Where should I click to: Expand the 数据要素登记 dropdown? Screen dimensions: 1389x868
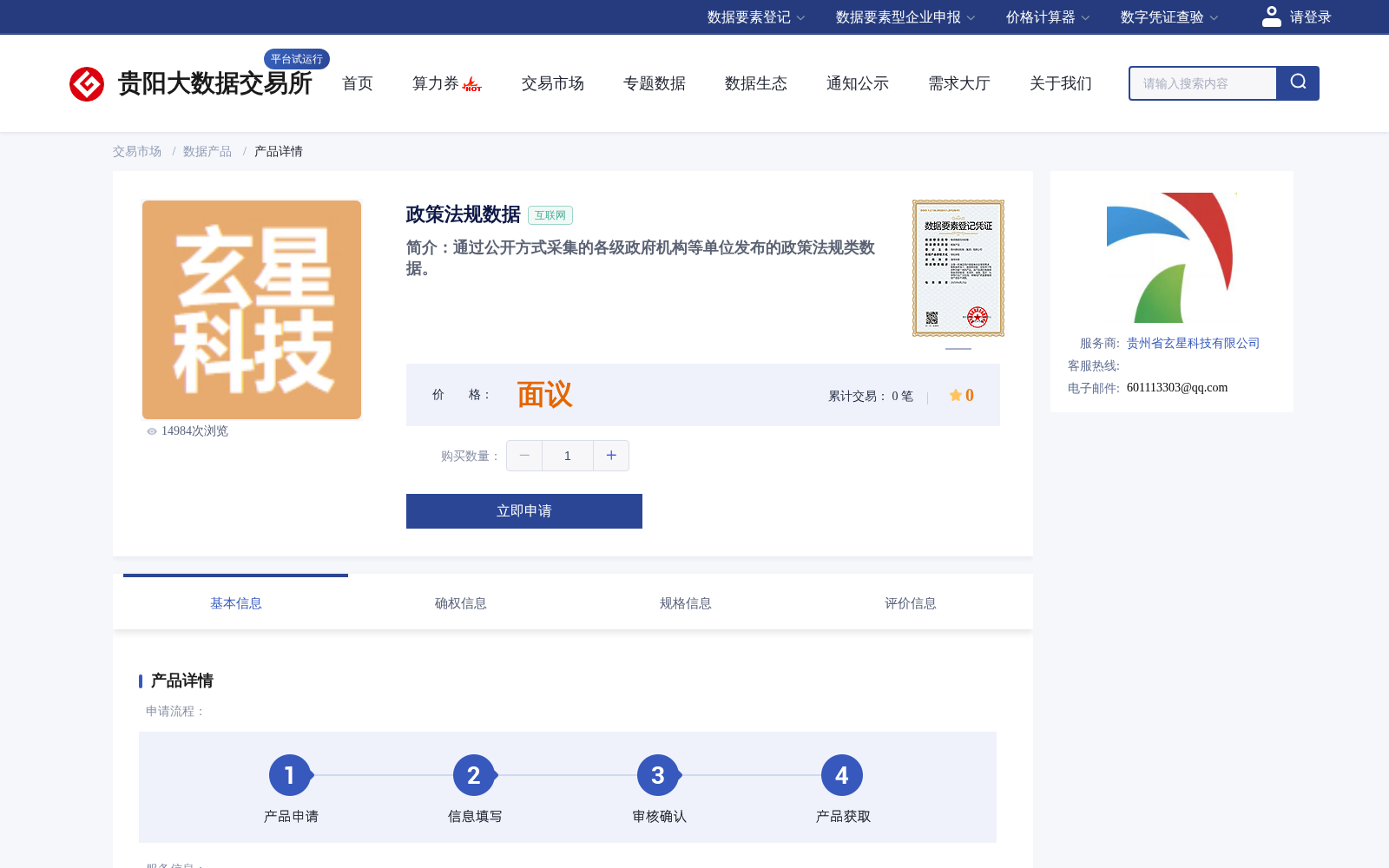pyautogui.click(x=756, y=17)
